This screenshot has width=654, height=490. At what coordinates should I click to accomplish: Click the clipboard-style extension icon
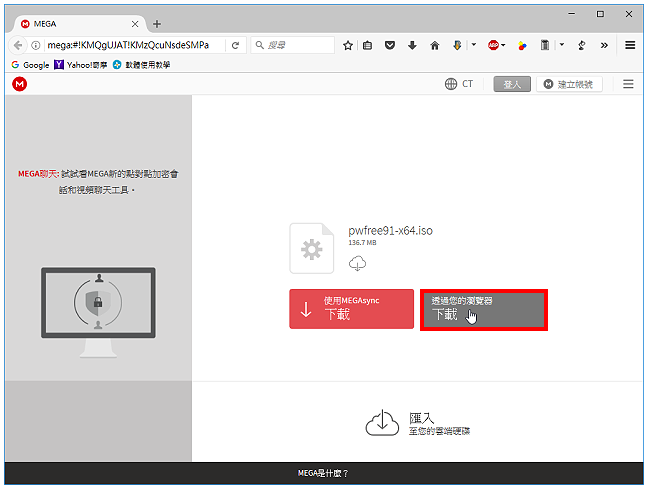(x=545, y=45)
